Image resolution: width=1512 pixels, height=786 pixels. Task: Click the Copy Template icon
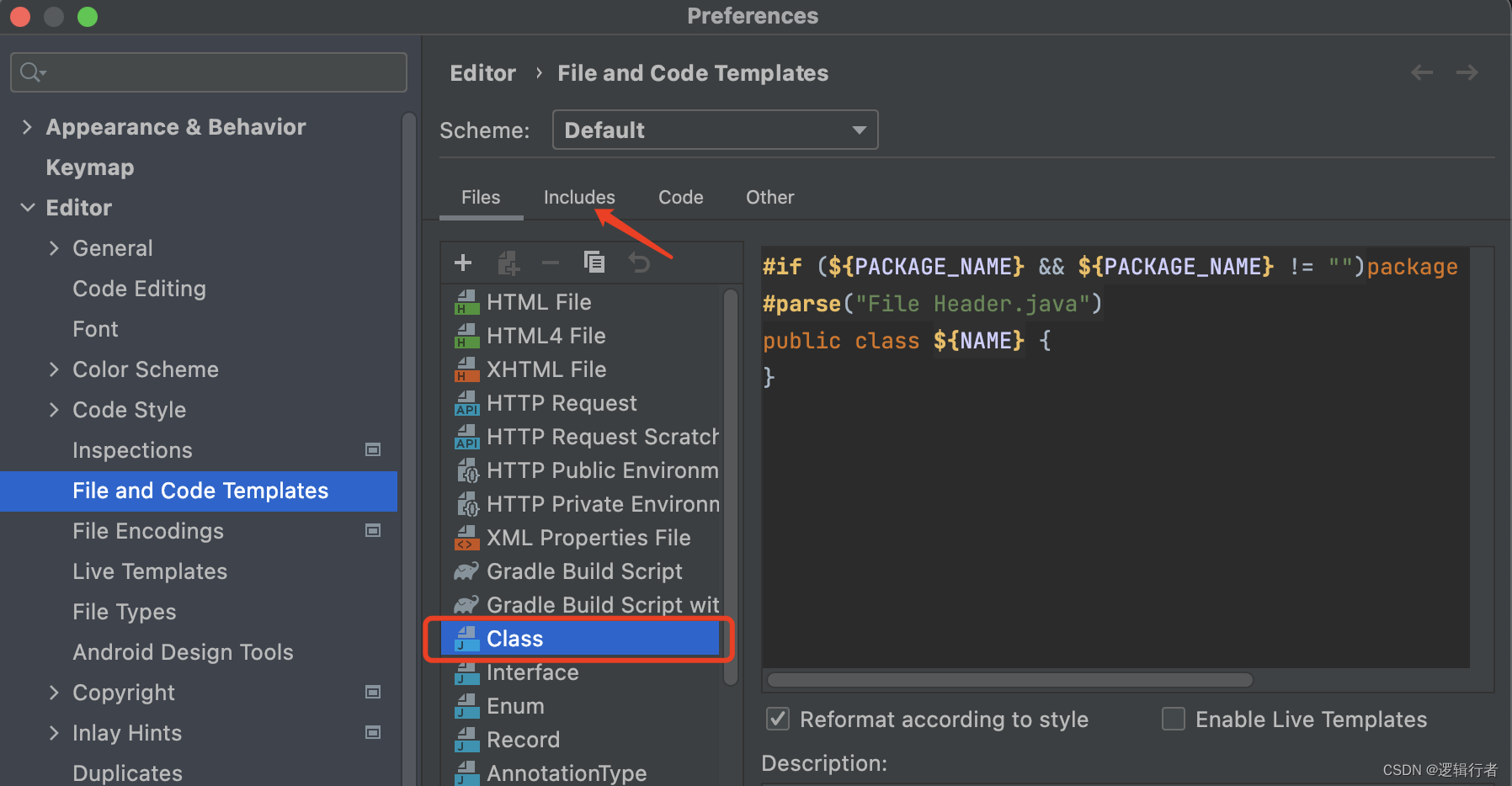[x=594, y=263]
